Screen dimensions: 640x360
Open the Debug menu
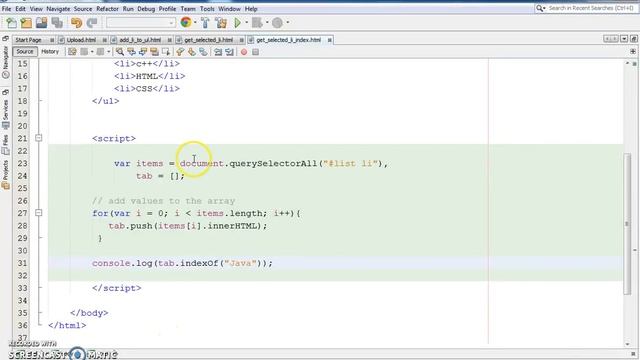[x=146, y=9]
